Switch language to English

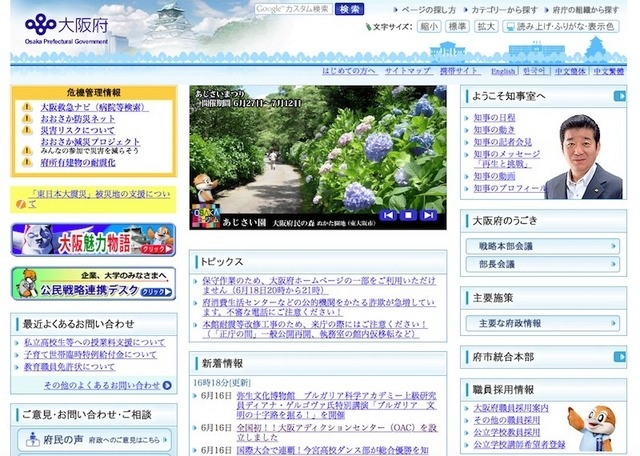pos(503,71)
